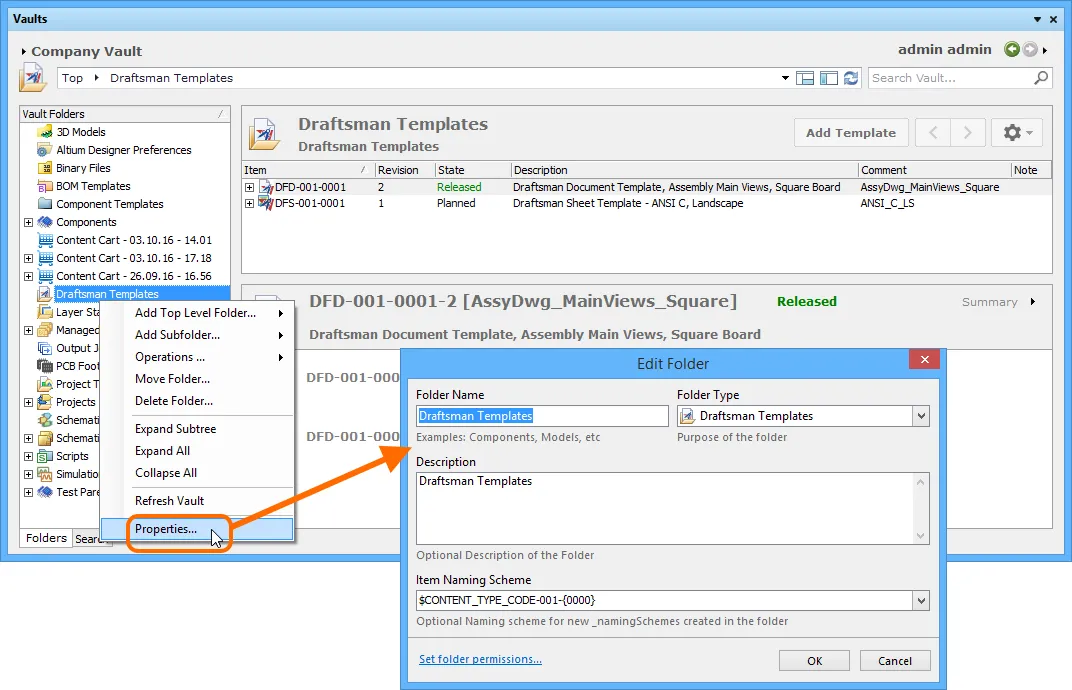Open the Set folder permissions link
Image resolution: width=1072 pixels, height=690 pixels.
point(480,659)
